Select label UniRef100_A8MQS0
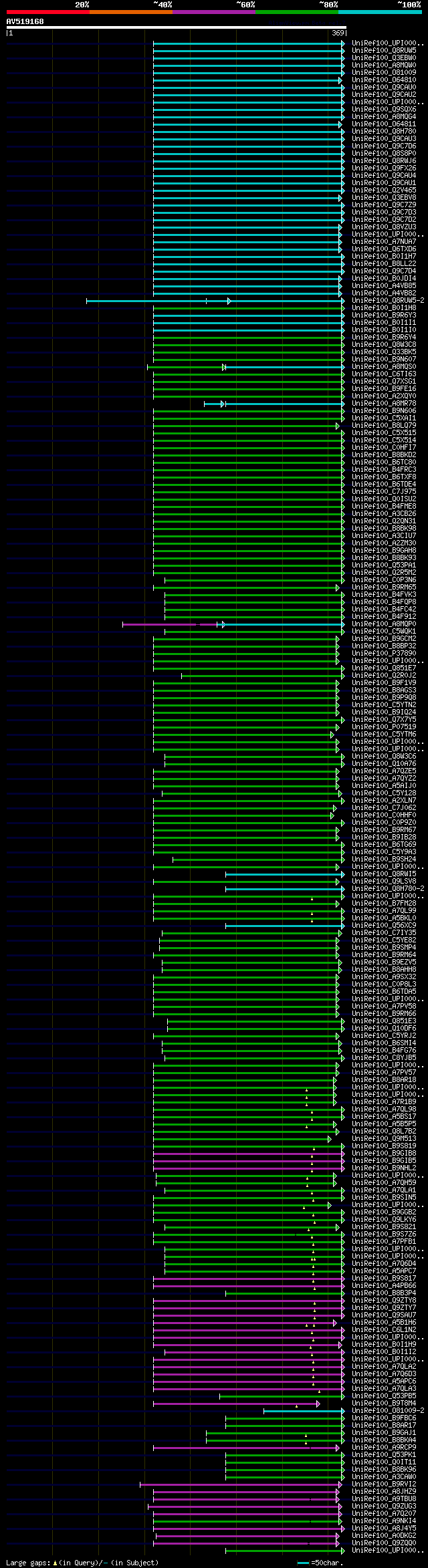This screenshot has height=1568, width=428. [384, 366]
